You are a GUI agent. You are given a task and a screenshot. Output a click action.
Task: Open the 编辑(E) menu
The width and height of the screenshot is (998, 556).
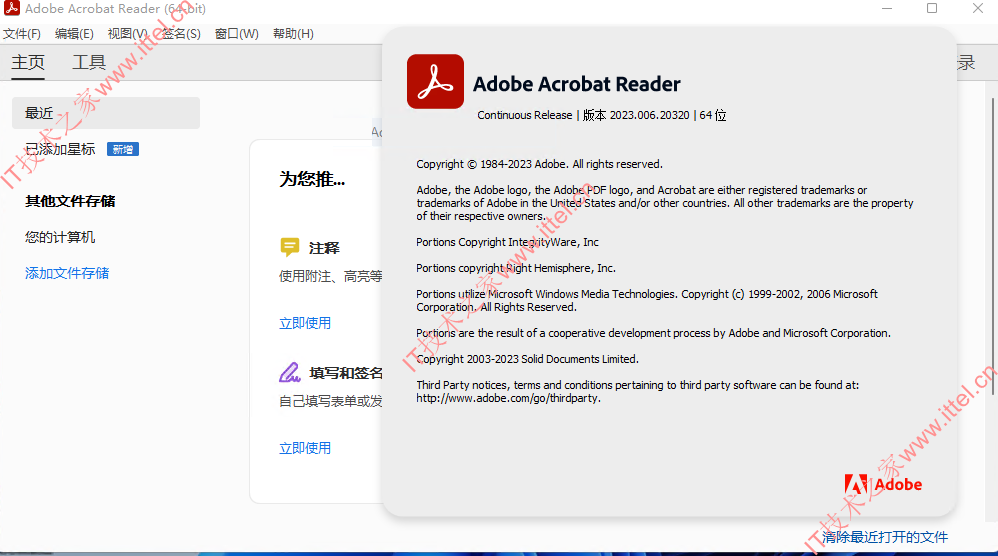tap(74, 34)
